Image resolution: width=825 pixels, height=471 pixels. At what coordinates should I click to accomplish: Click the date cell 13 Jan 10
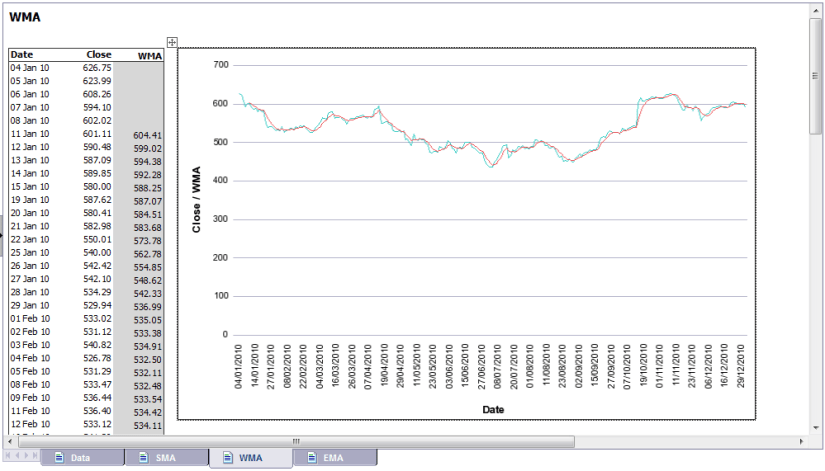[x=30, y=160]
